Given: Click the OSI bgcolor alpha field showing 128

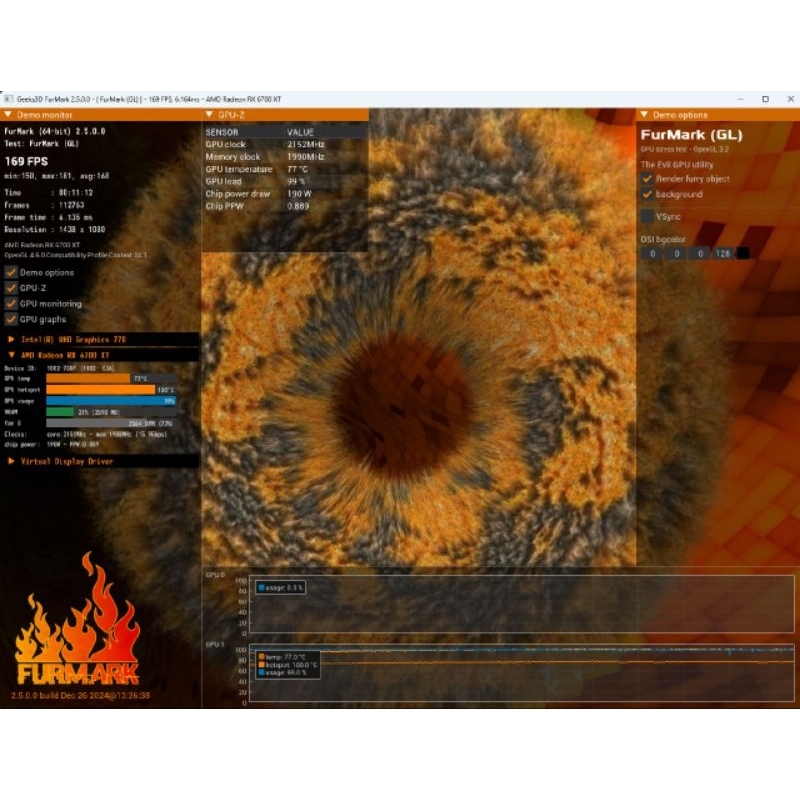Looking at the screenshot, I should coord(723,254).
